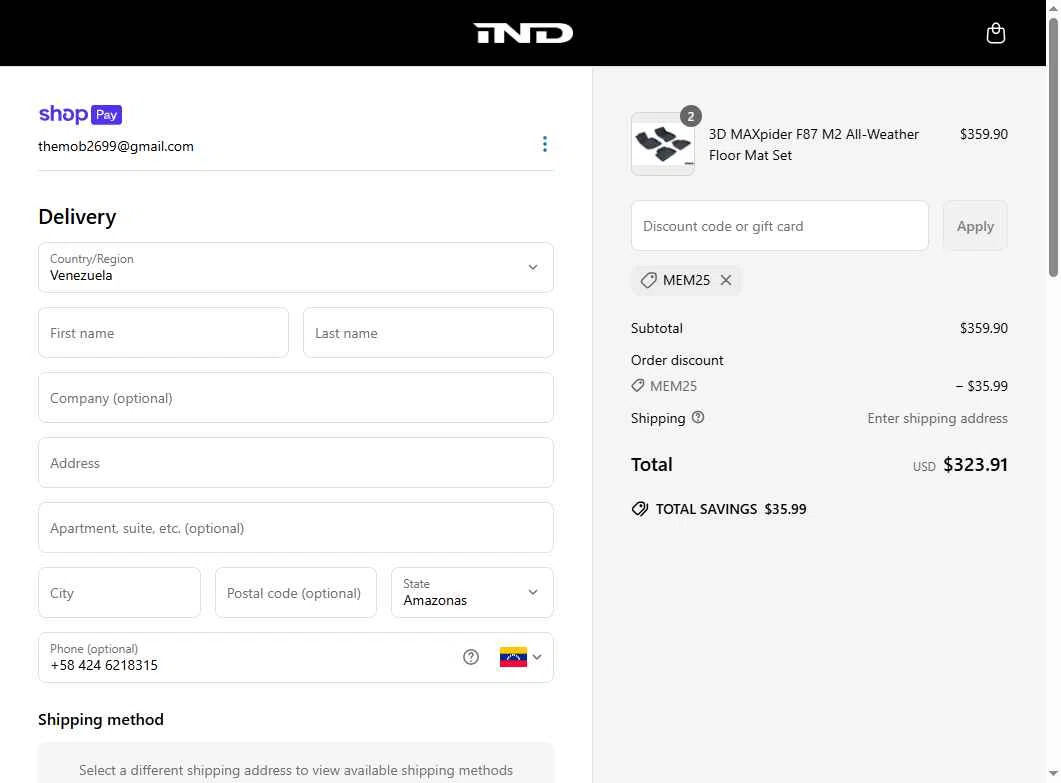Screen dimensions: 1061x783
Task: Click the product name 3D MAXpider Floor Mat Set
Action: pyautogui.click(x=813, y=145)
